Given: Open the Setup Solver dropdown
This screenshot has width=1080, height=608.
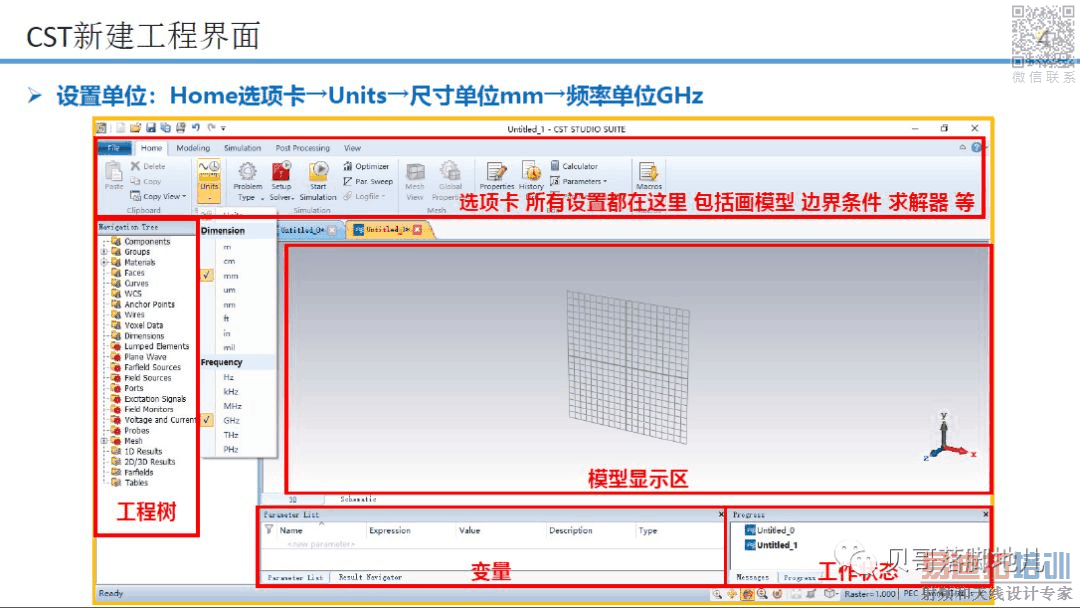Looking at the screenshot, I should [x=281, y=181].
